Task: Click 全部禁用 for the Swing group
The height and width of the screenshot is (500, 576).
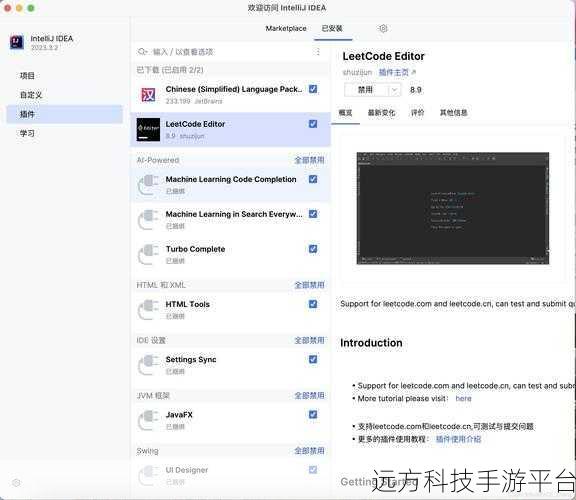Action: click(309, 451)
